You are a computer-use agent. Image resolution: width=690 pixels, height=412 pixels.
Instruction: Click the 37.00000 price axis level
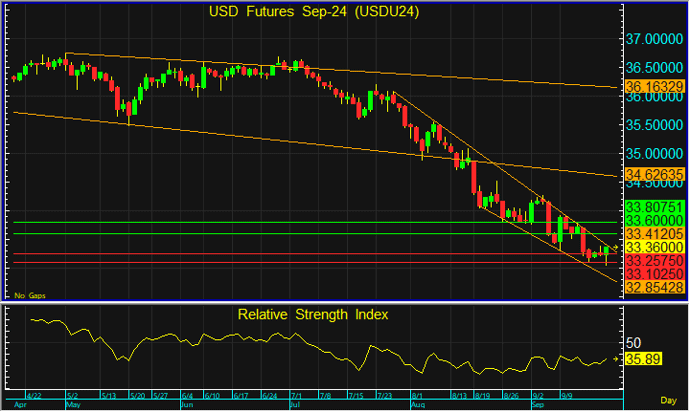click(655, 40)
